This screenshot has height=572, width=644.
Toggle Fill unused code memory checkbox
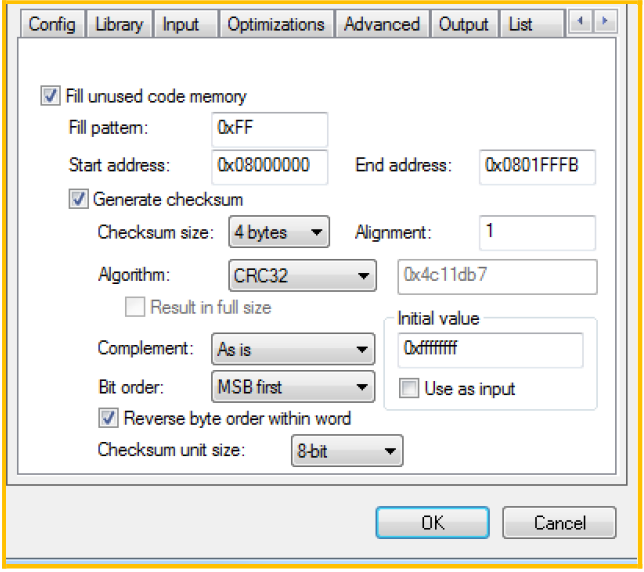coord(50,97)
